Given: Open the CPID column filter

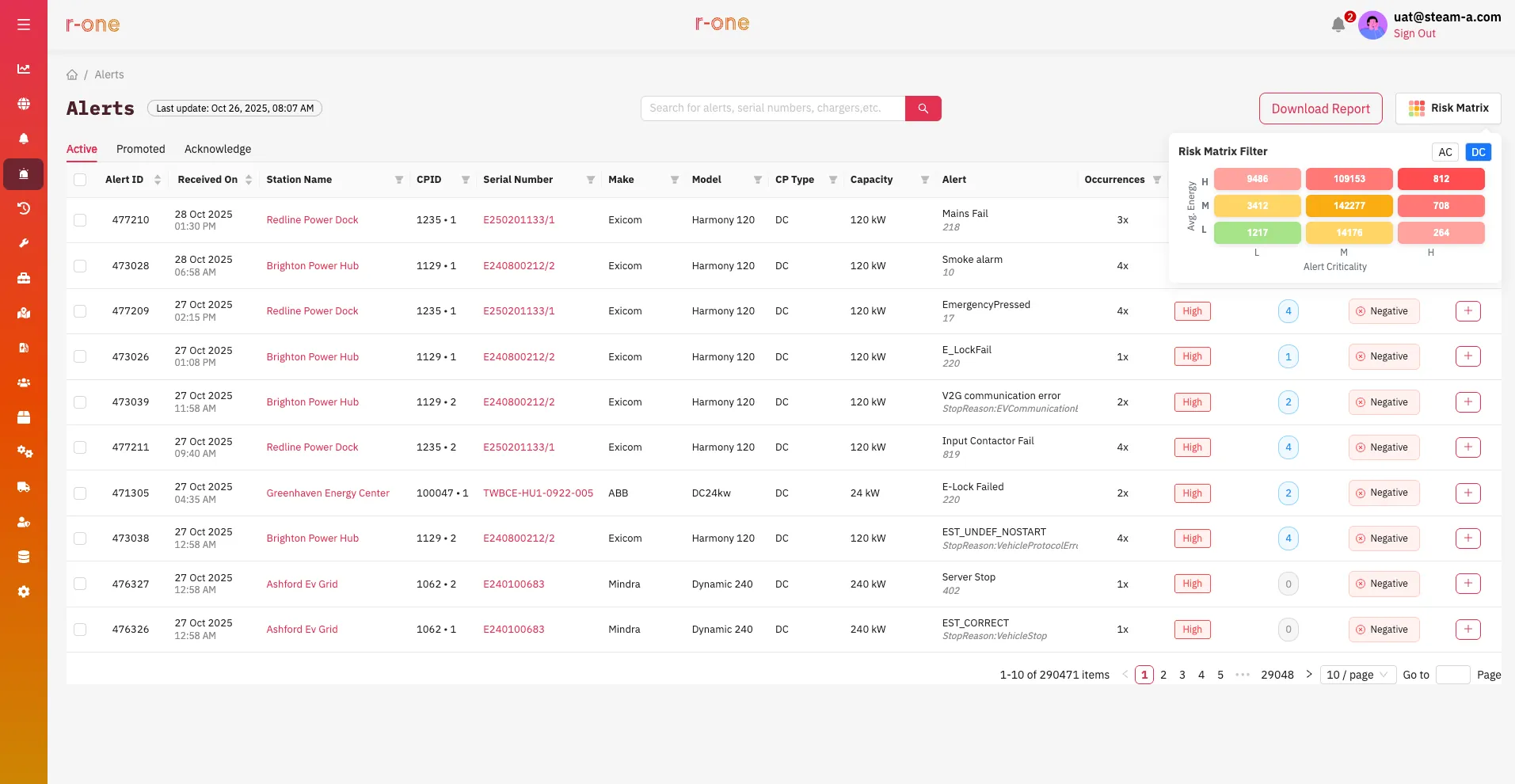Looking at the screenshot, I should pyautogui.click(x=466, y=180).
